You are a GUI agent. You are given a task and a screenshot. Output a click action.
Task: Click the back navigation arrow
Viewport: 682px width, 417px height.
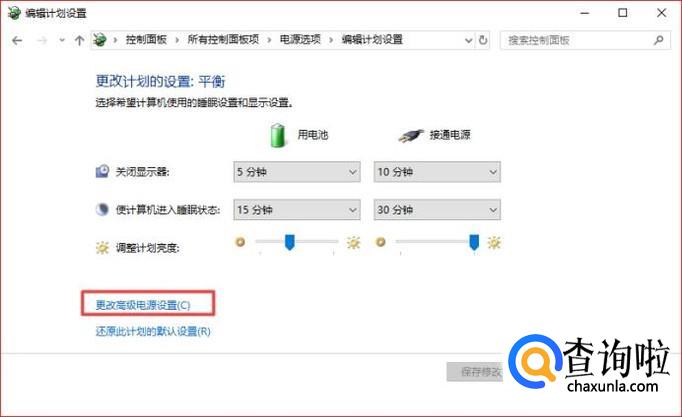pyautogui.click(x=17, y=40)
